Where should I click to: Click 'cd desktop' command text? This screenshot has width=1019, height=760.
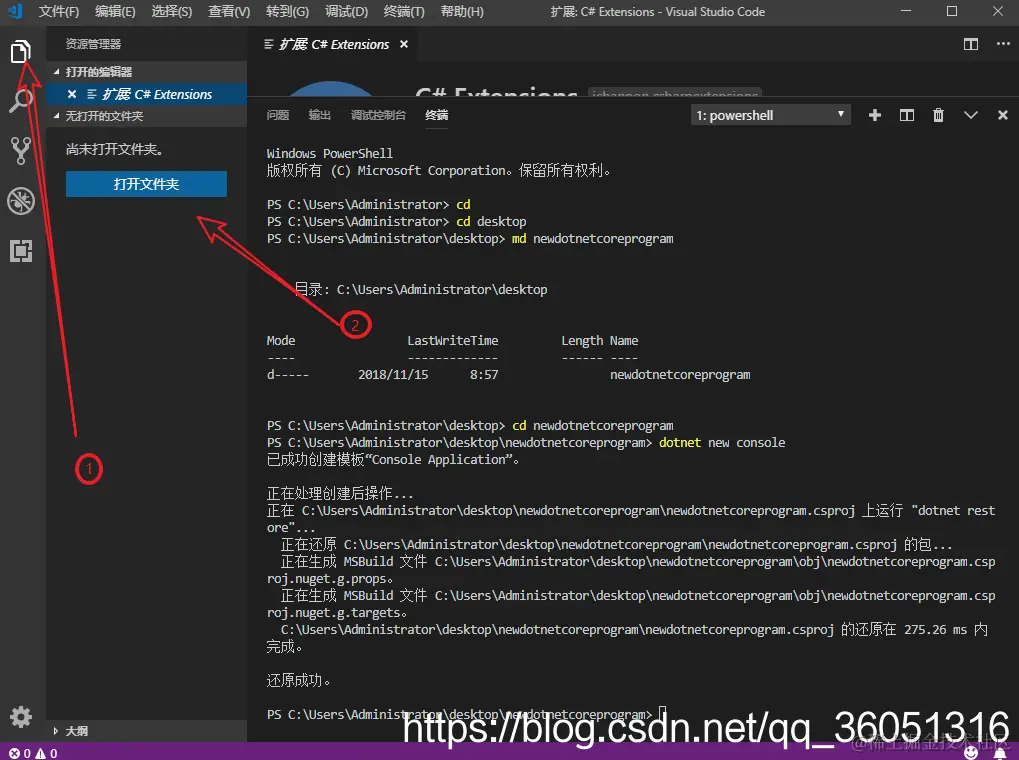(x=491, y=222)
